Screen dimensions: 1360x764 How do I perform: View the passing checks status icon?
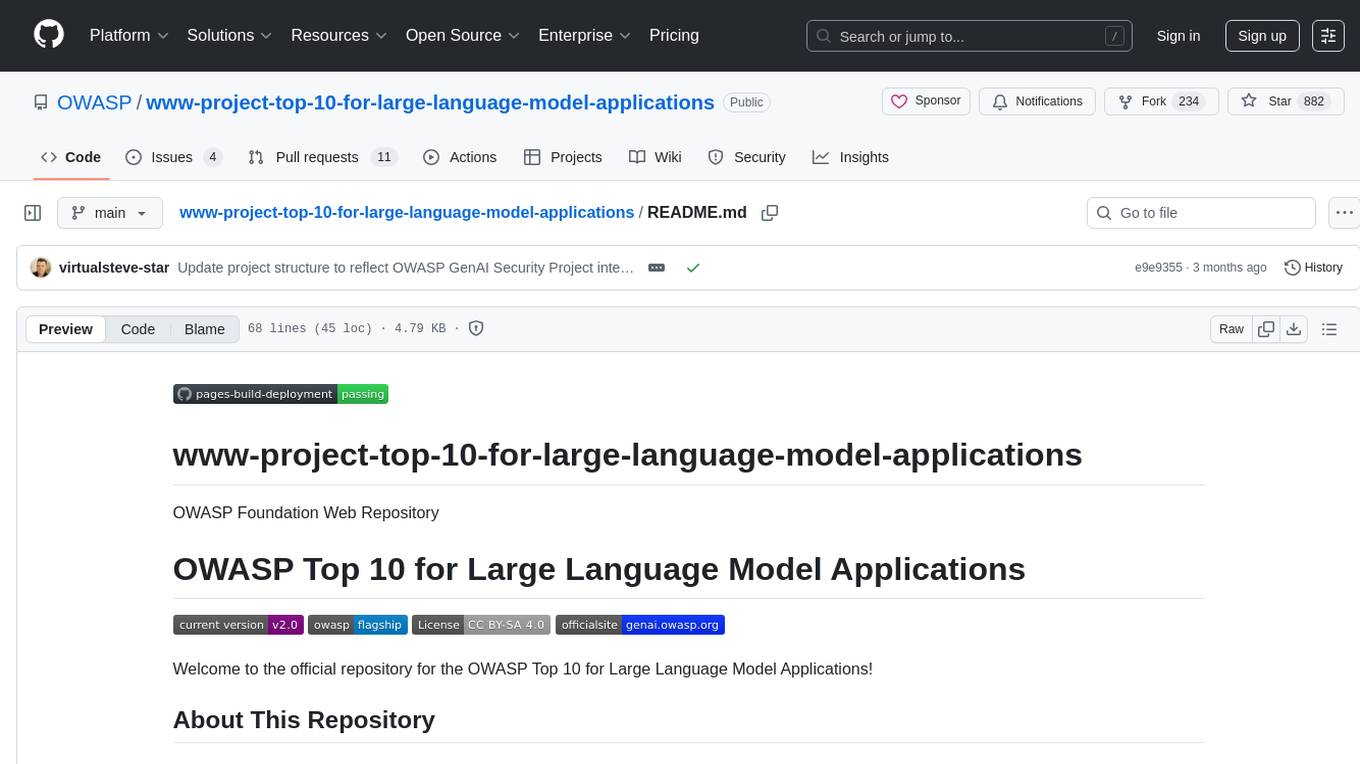693,268
